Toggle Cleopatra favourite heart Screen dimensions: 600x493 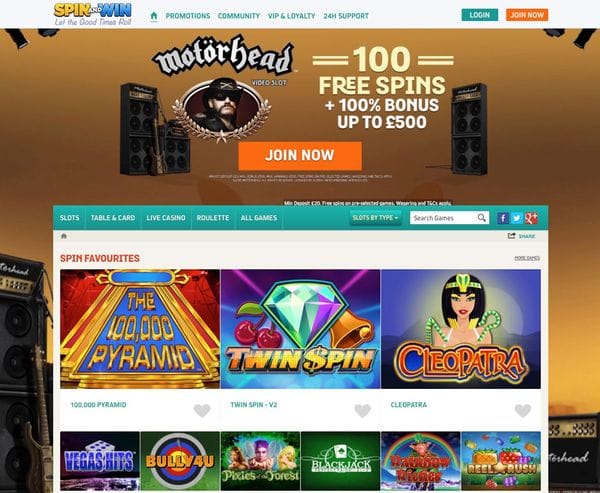click(x=523, y=411)
